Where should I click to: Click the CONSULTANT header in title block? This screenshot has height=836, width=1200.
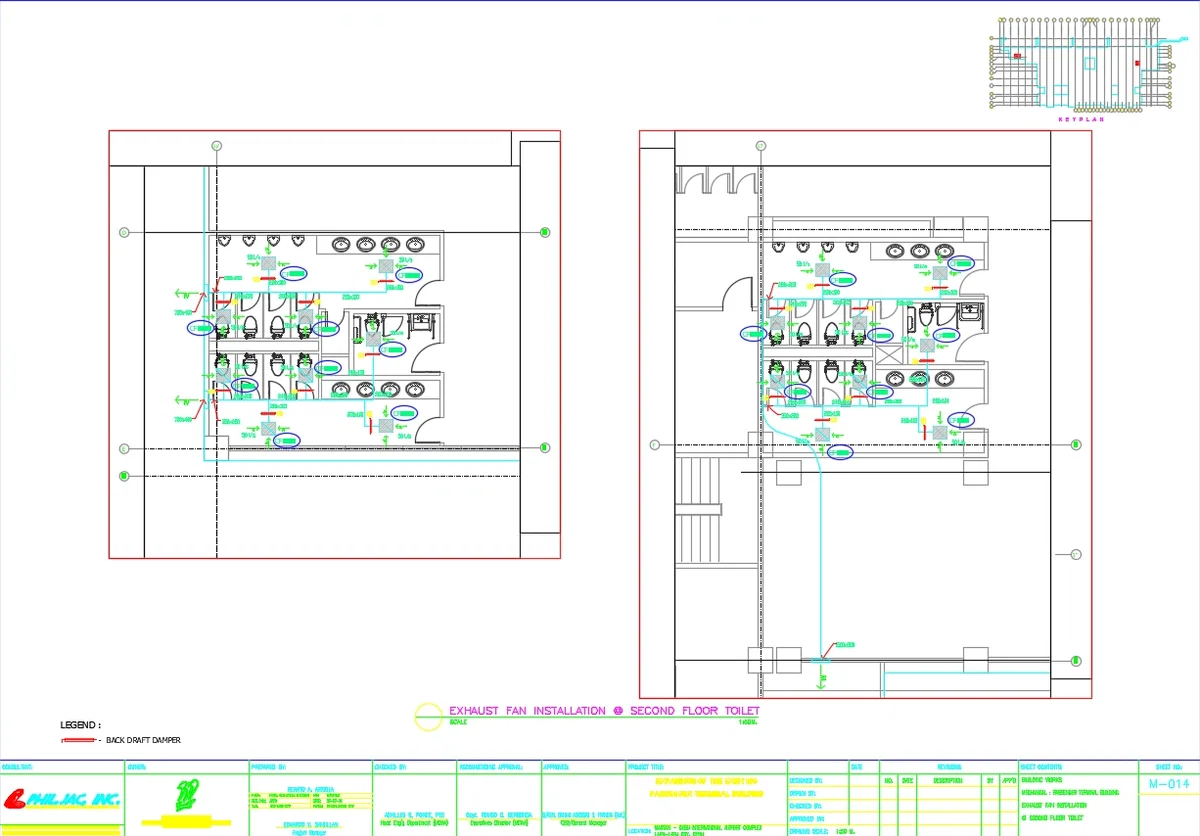click(17, 767)
